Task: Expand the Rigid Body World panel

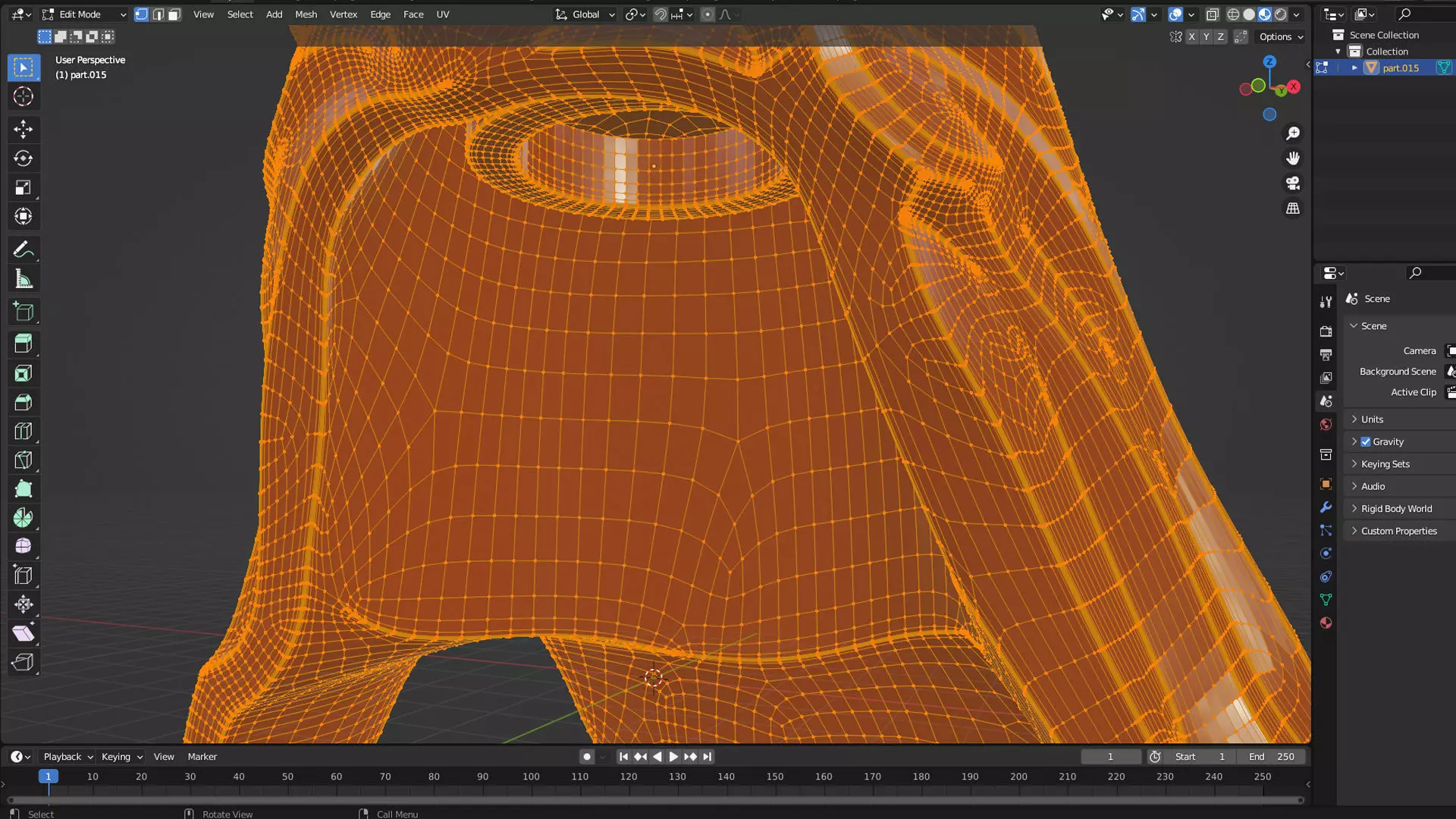Action: [x=1396, y=509]
